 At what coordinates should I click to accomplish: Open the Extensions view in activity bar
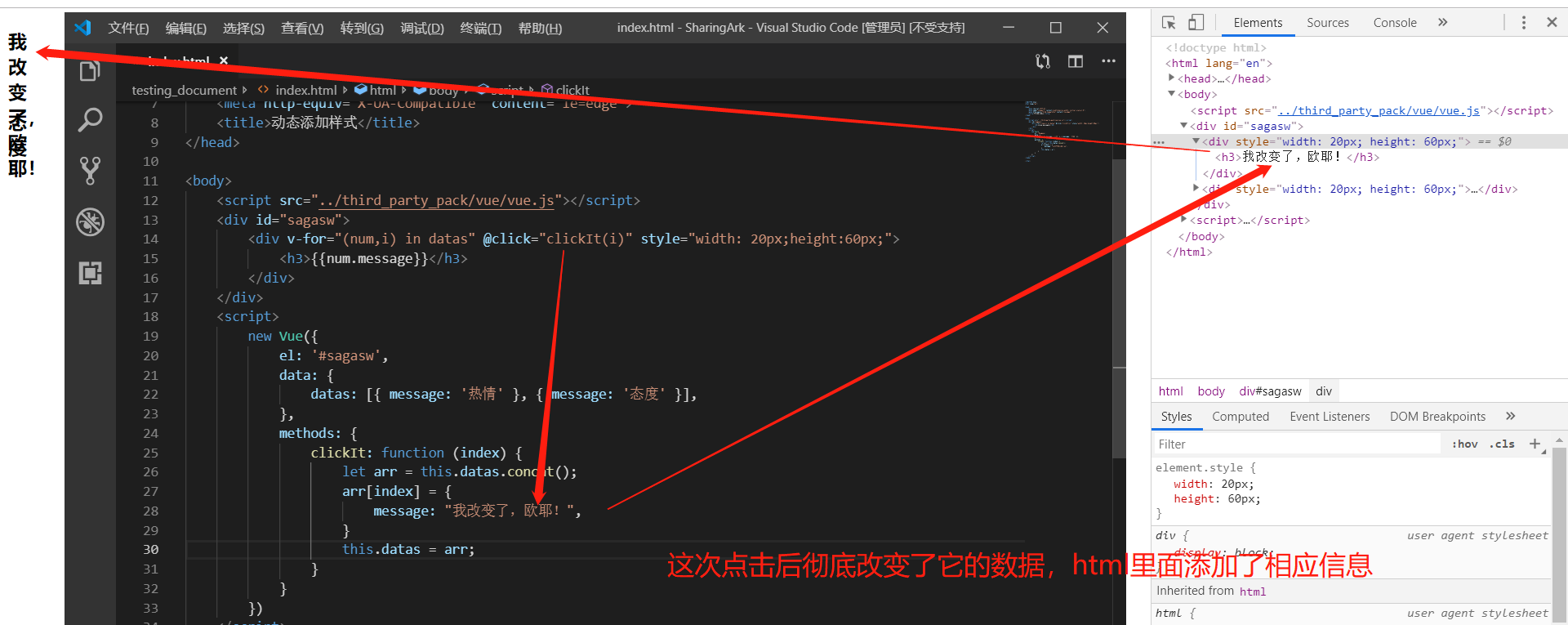tap(90, 272)
